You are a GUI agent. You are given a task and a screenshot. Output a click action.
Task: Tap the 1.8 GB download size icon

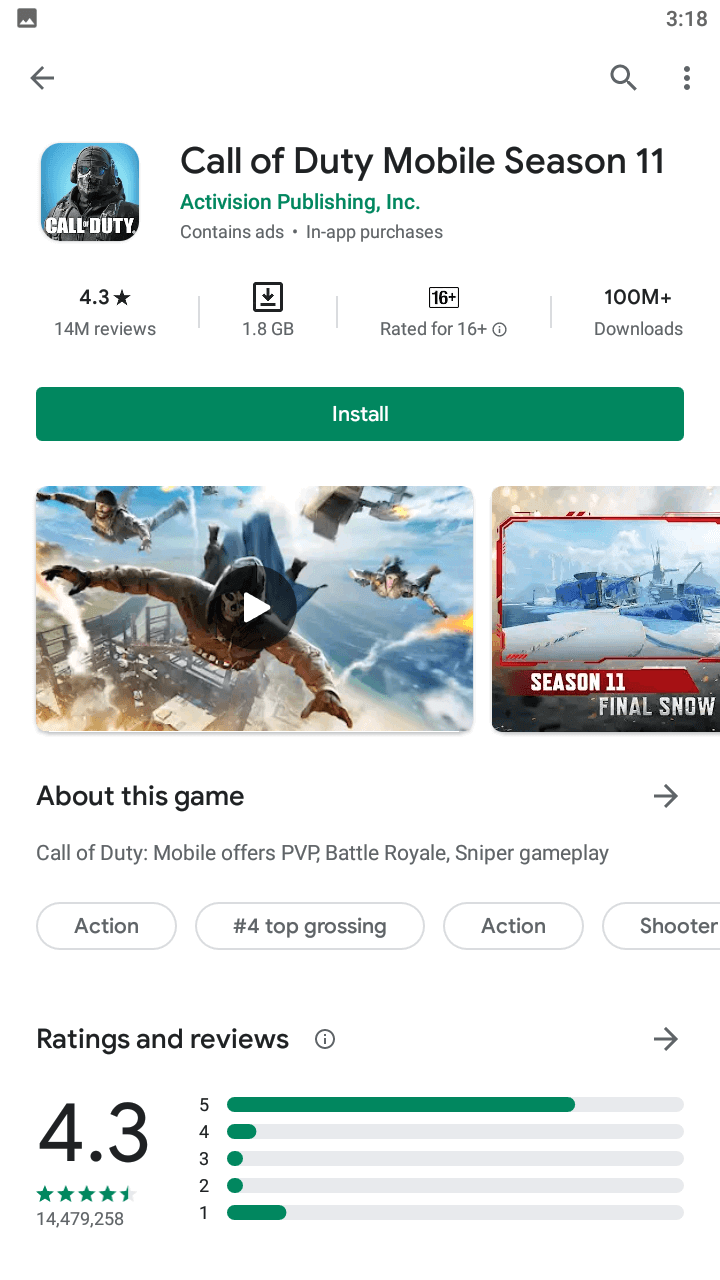(268, 297)
